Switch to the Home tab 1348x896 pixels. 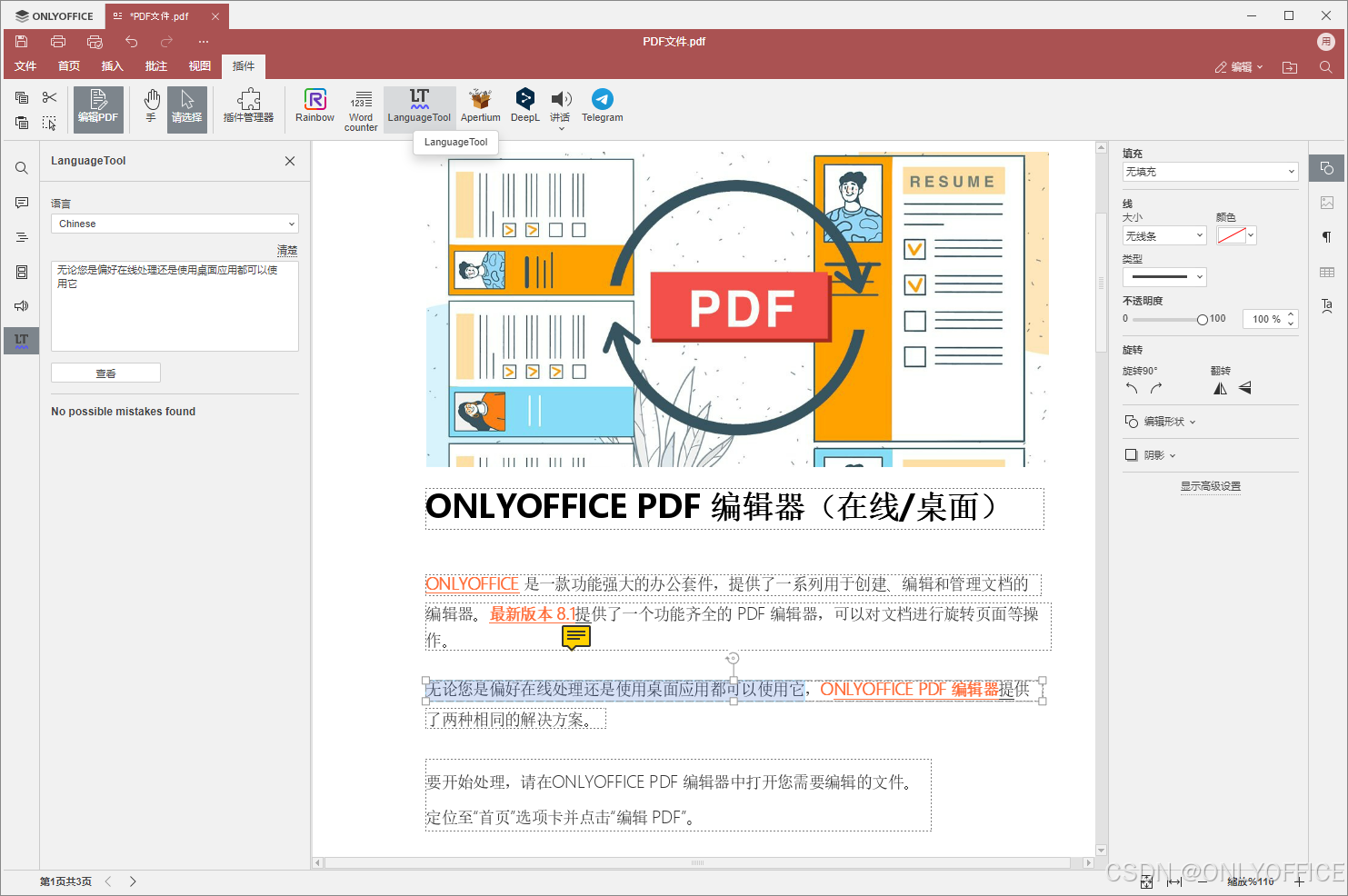point(69,66)
